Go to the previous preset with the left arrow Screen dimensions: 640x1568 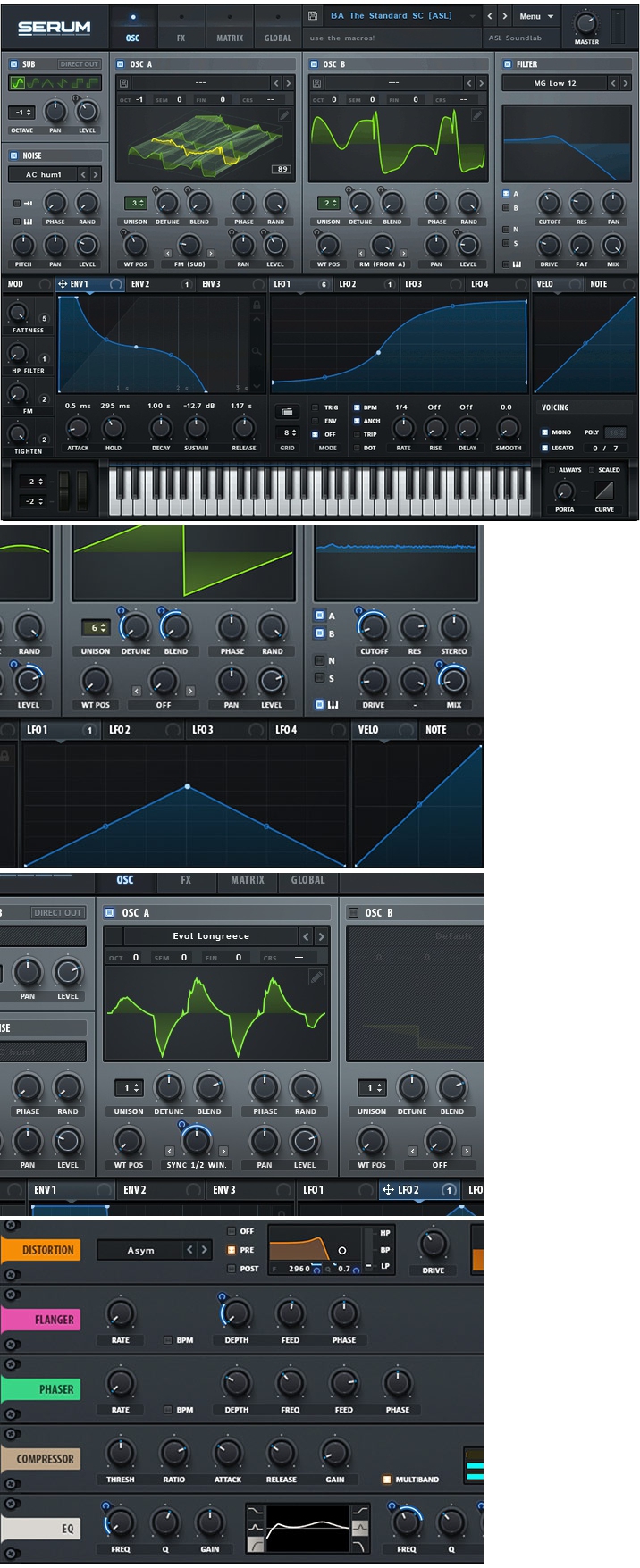490,16
